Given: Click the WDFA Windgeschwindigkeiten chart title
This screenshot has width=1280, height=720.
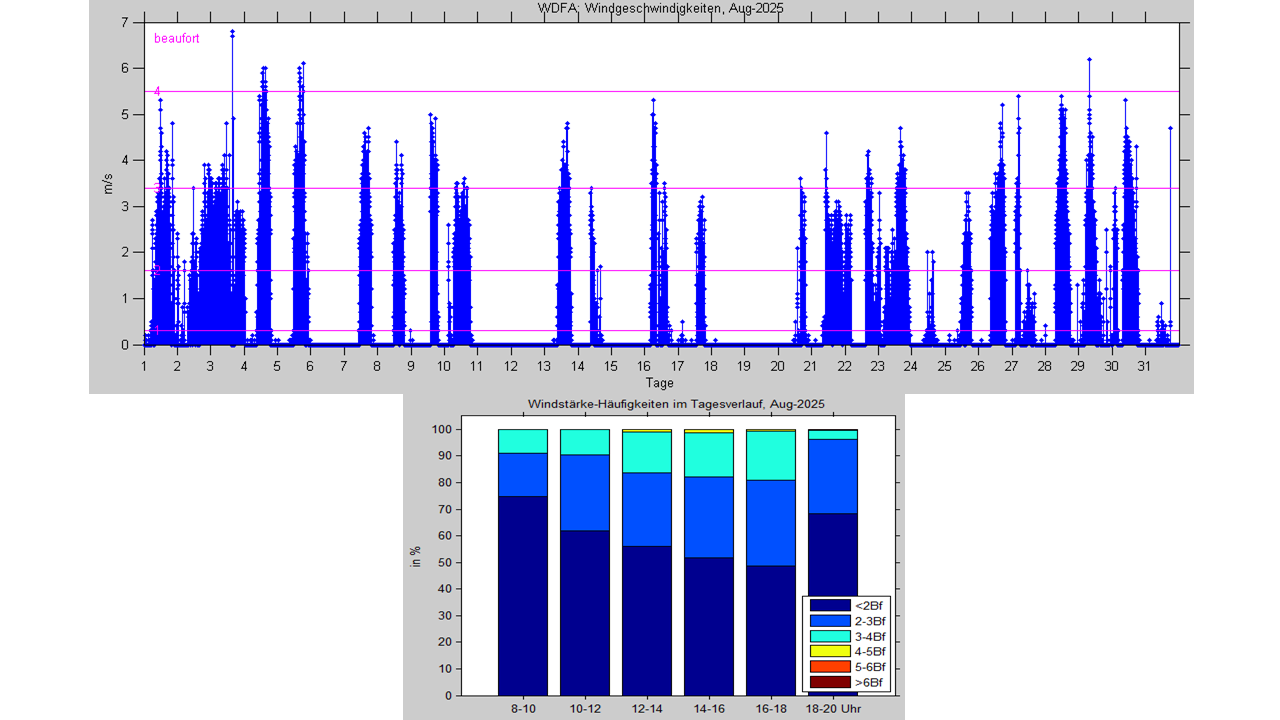Looking at the screenshot, I should pos(661,8).
